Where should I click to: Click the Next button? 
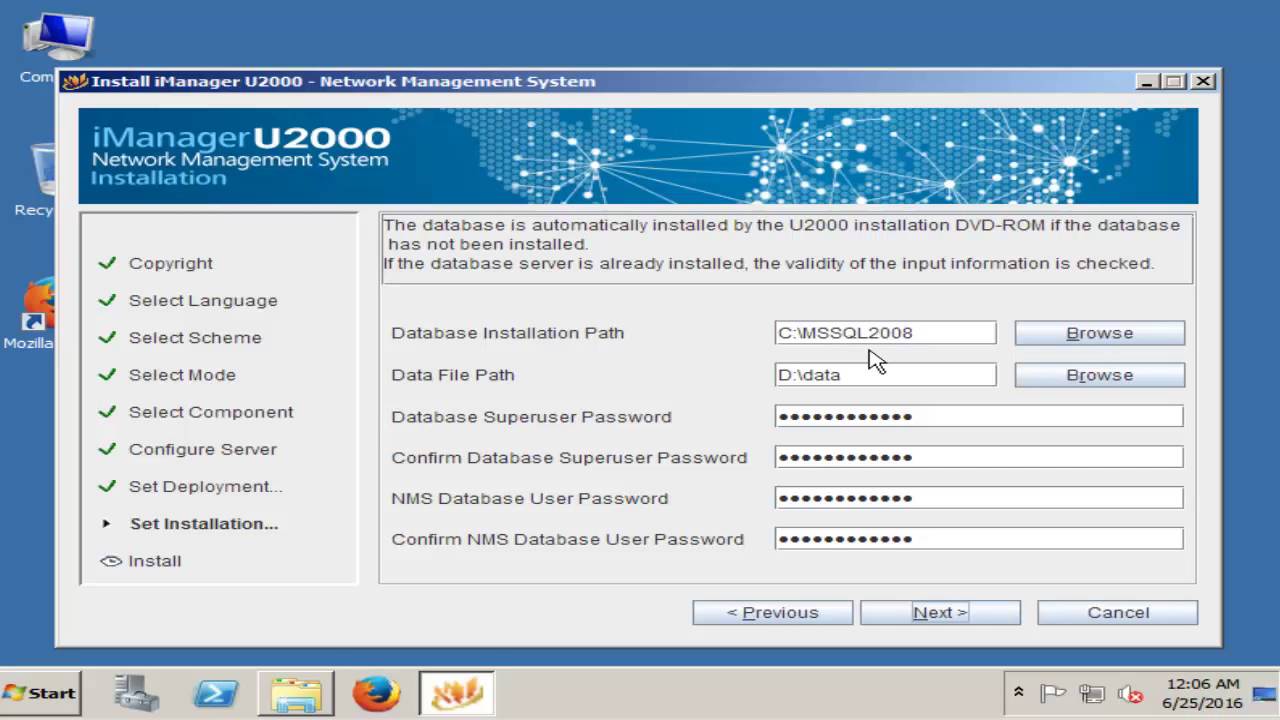pyautogui.click(x=940, y=612)
